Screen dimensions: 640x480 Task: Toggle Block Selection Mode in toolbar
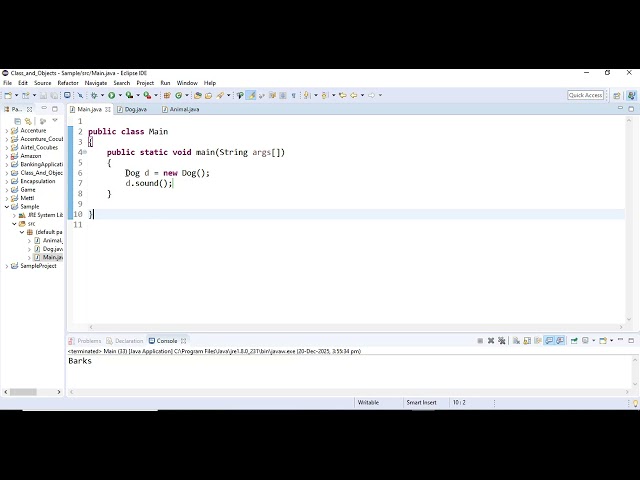coord(282,96)
